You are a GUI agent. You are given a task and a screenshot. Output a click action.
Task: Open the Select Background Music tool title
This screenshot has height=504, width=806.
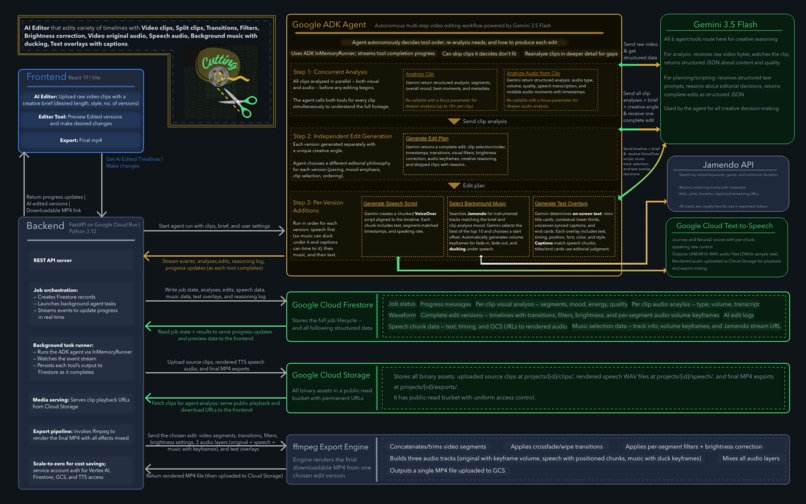click(x=478, y=204)
